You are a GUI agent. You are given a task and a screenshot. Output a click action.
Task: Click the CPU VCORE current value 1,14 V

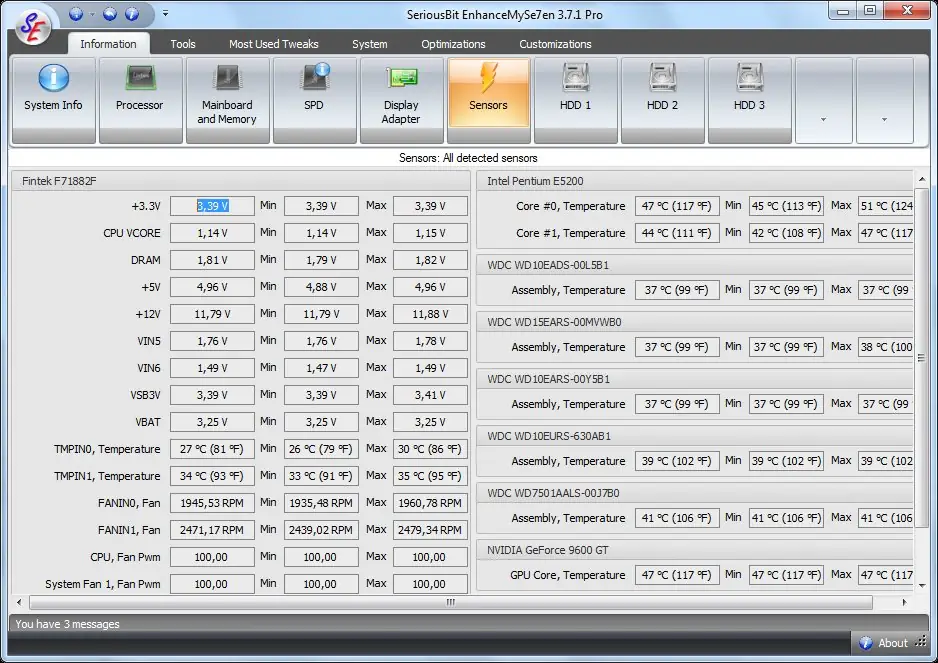[x=212, y=233]
